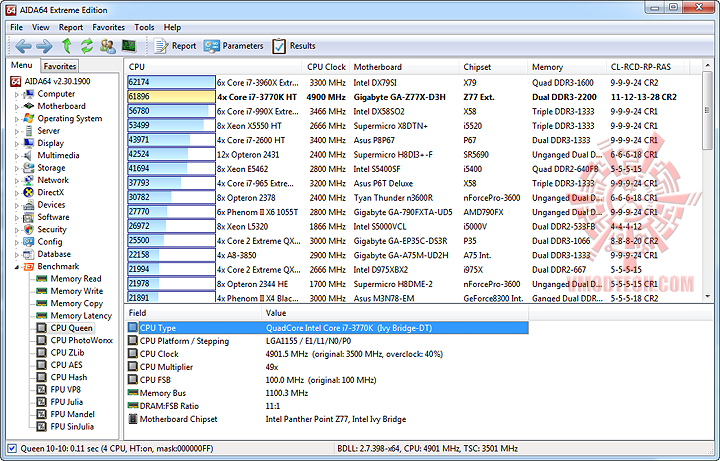Viewport: 720px width, 461px height.
Task: Select the DirectX icon in the tree
Action: (28, 192)
